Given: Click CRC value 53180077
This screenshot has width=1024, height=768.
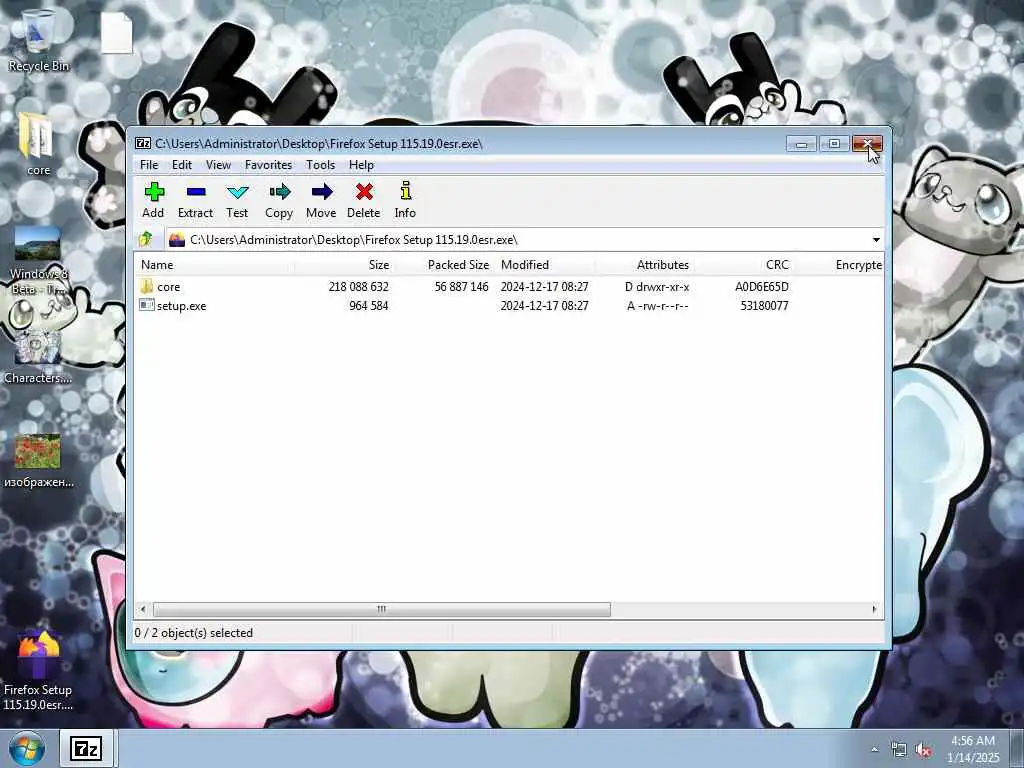Looking at the screenshot, I should coord(764,306).
